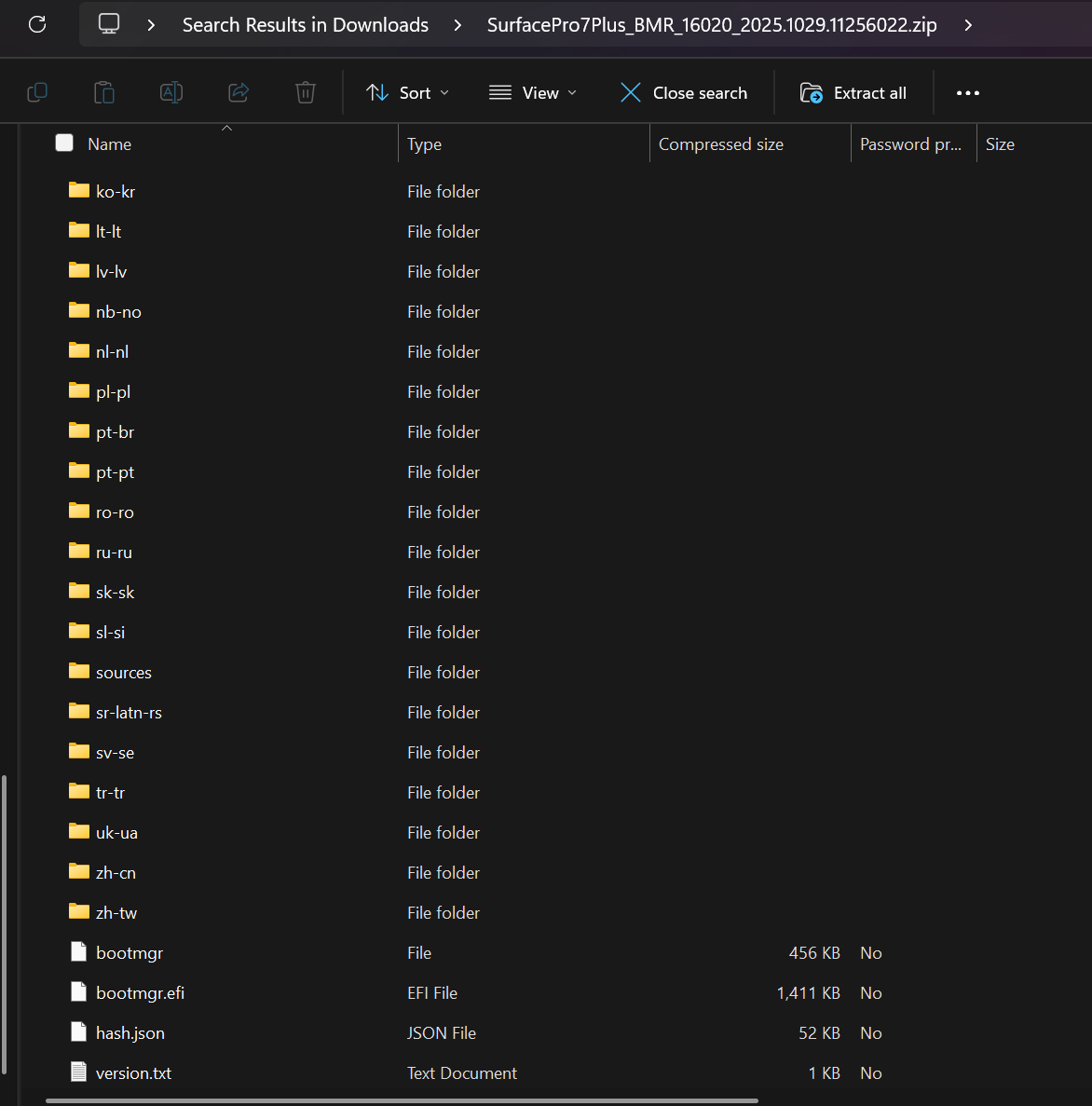Select the pl-pl folder name
The width and height of the screenshot is (1092, 1106).
(113, 392)
